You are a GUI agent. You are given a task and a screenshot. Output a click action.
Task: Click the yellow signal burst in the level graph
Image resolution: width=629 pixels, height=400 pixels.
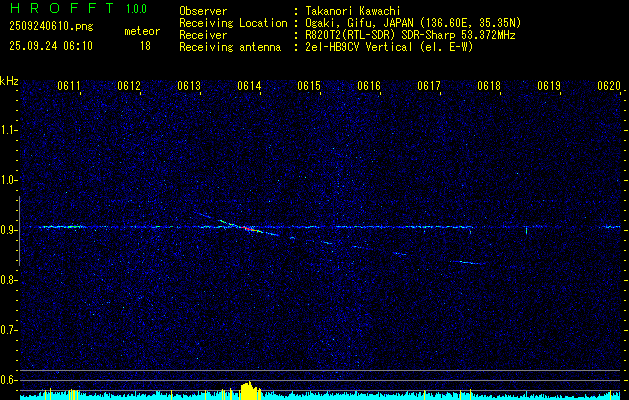point(250,390)
